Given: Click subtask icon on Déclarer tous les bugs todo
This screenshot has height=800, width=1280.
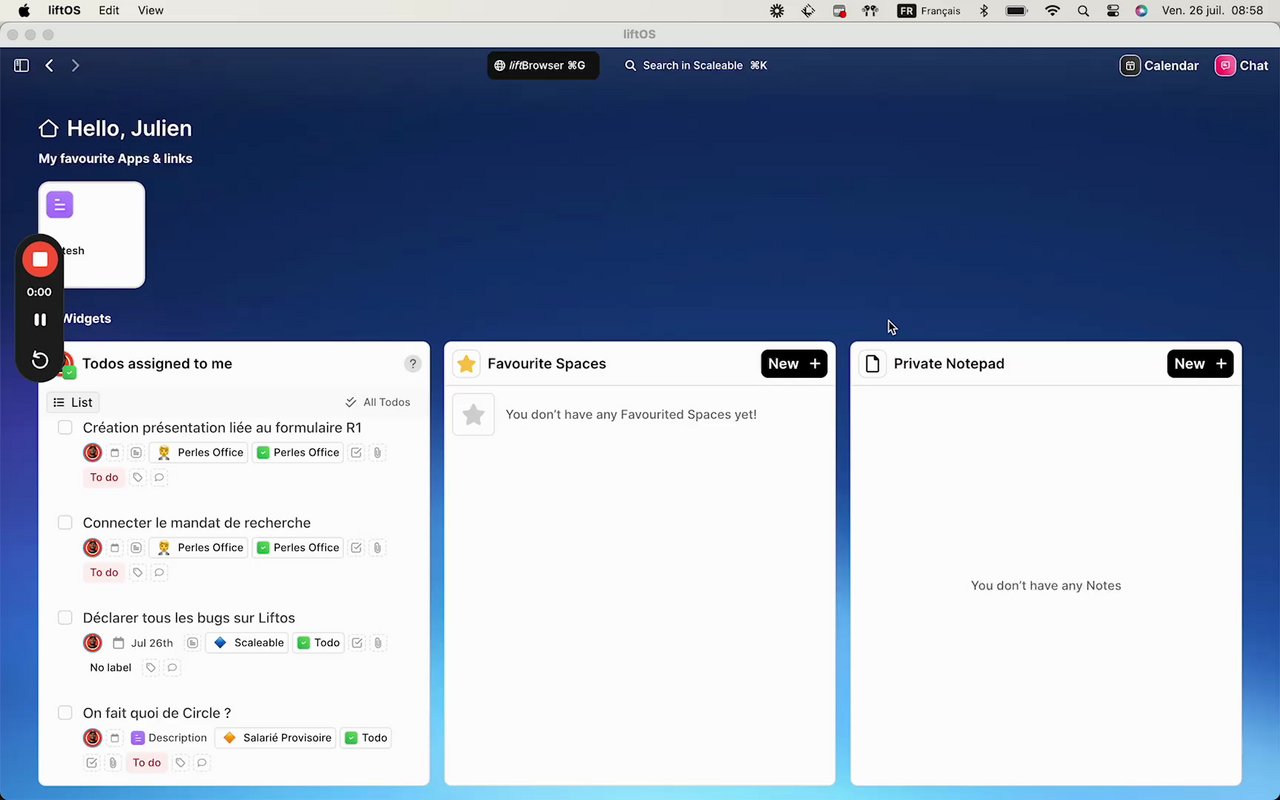Looking at the screenshot, I should pyautogui.click(x=357, y=643).
